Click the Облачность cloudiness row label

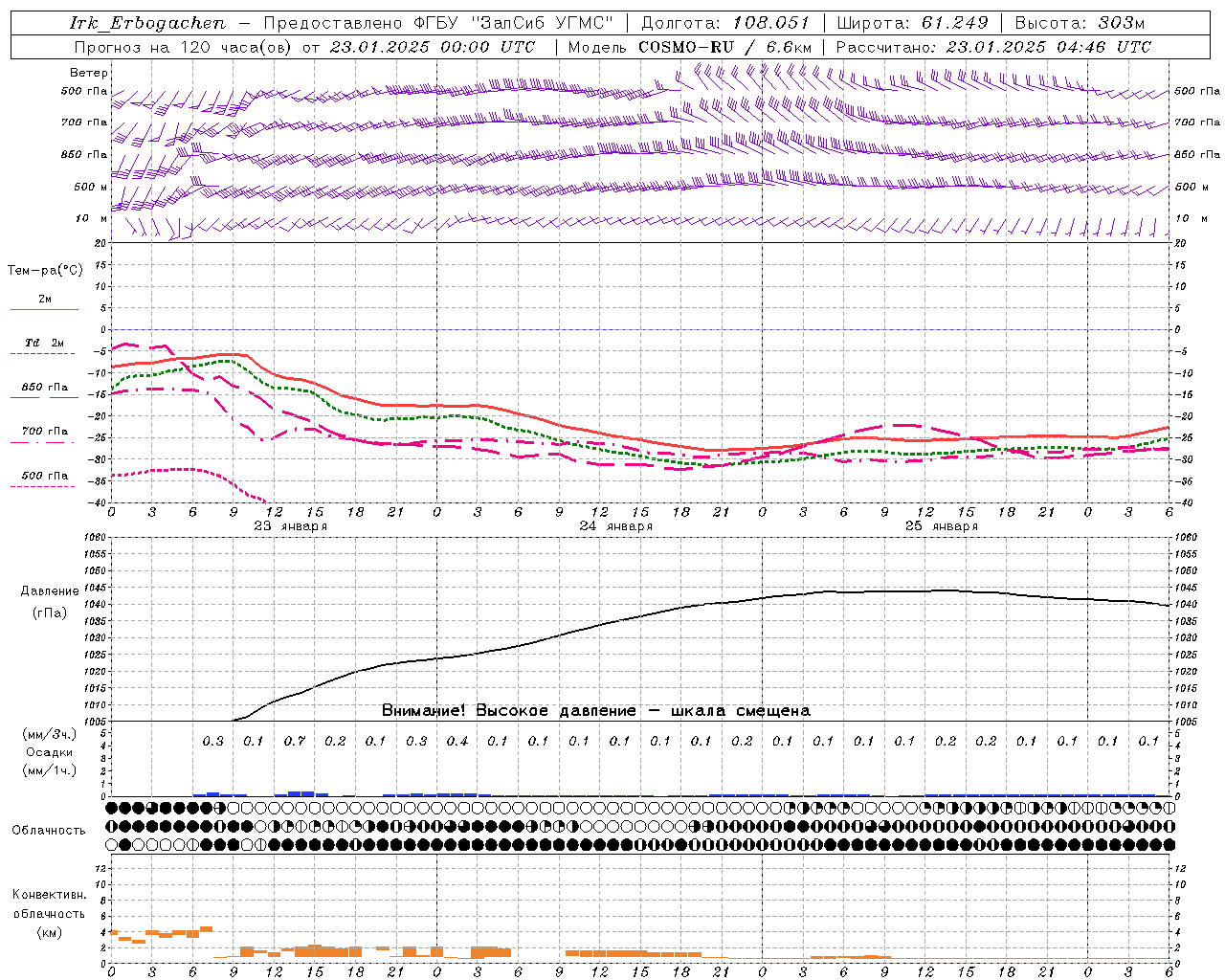pos(49,831)
